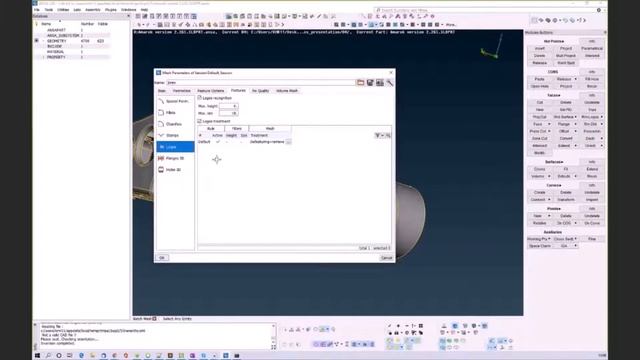Toggle the Logos recognition checkbox
The width and height of the screenshot is (640, 360).
(200, 98)
